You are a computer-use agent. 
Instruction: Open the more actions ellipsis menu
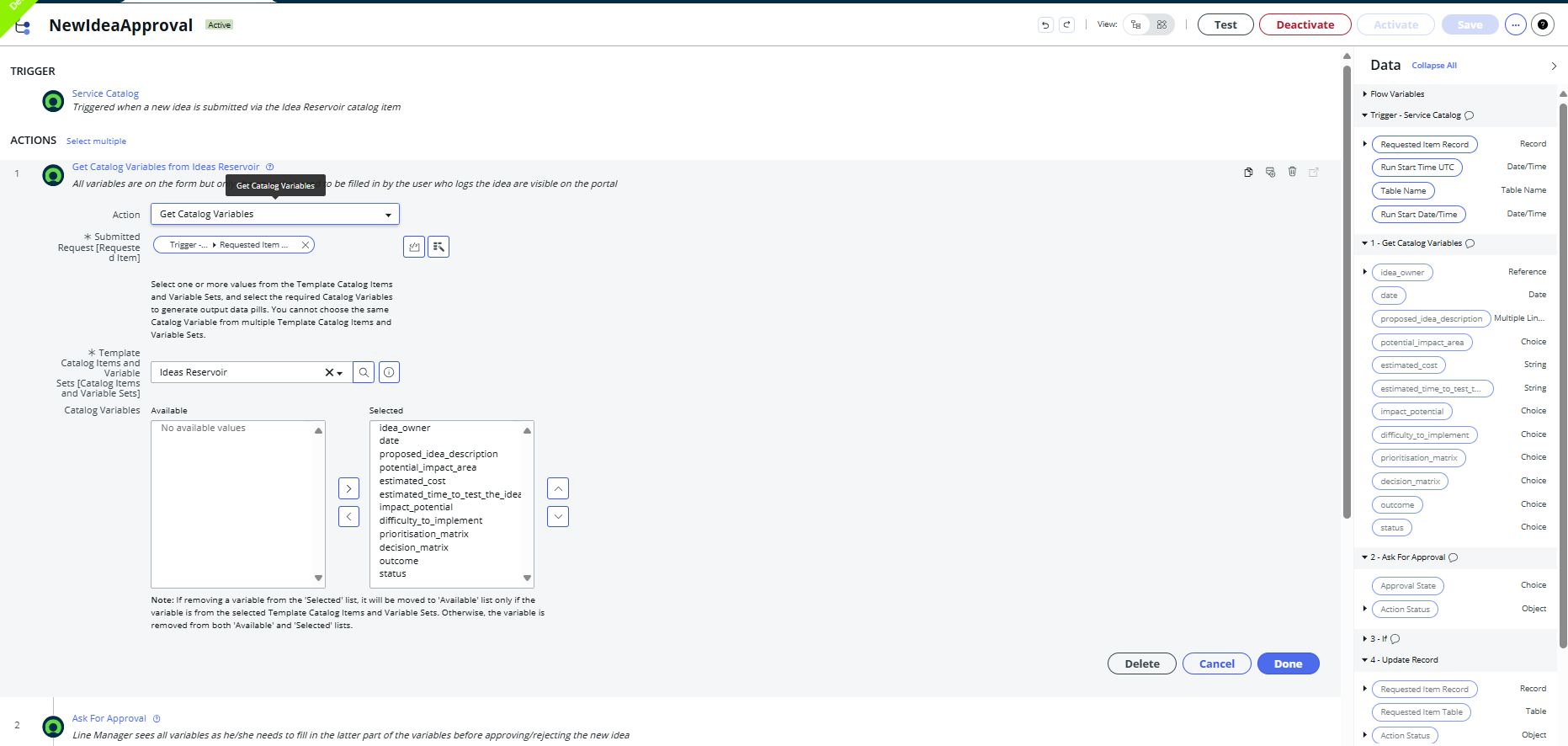(x=1515, y=25)
